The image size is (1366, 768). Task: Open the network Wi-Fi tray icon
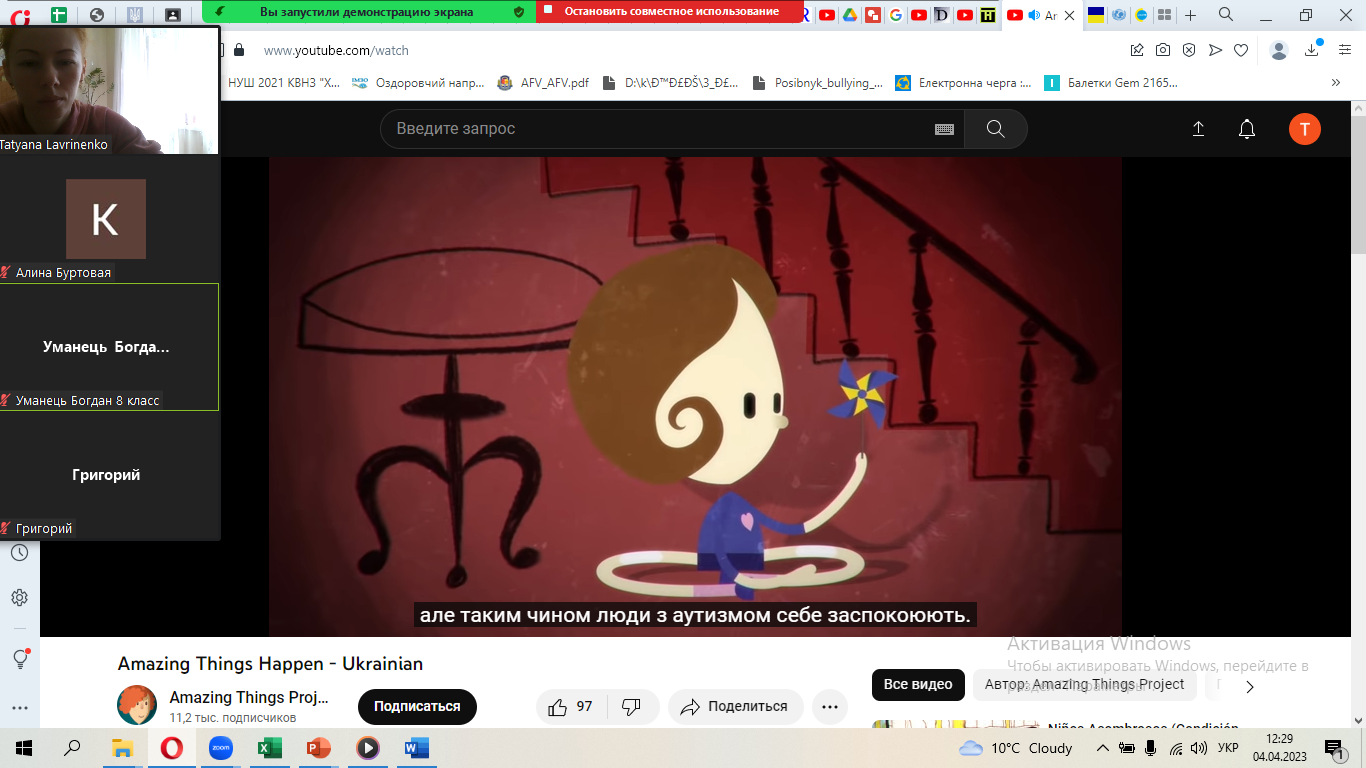(x=1176, y=748)
